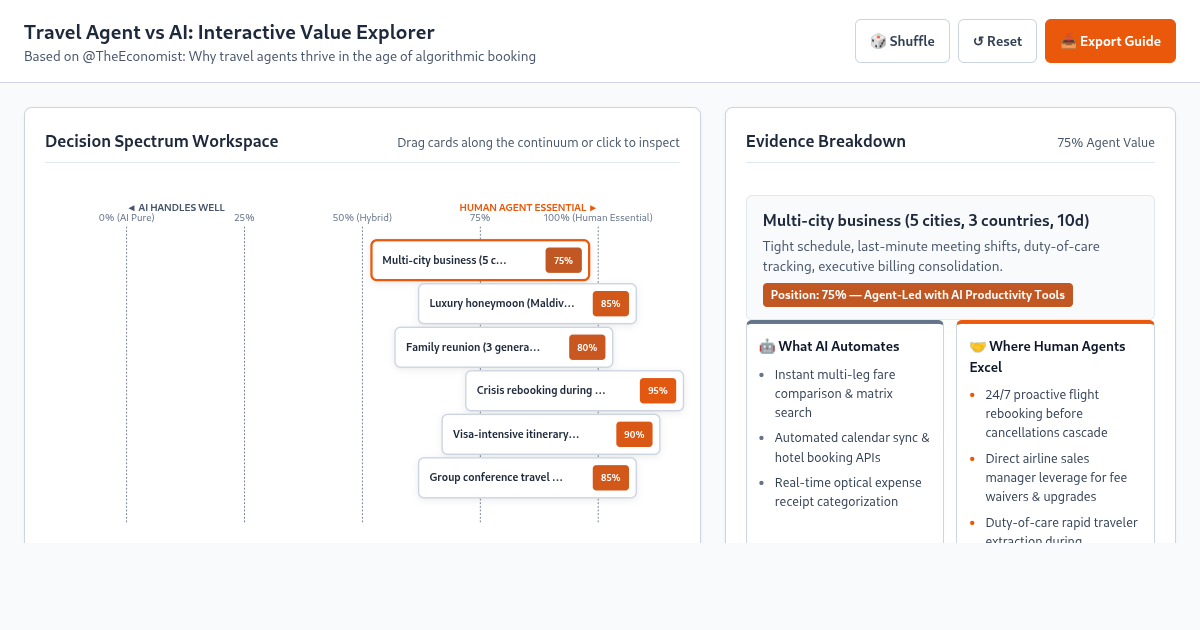Click the 85% badge on Luxury honeymoon
The width and height of the screenshot is (1200, 630).
pos(610,303)
